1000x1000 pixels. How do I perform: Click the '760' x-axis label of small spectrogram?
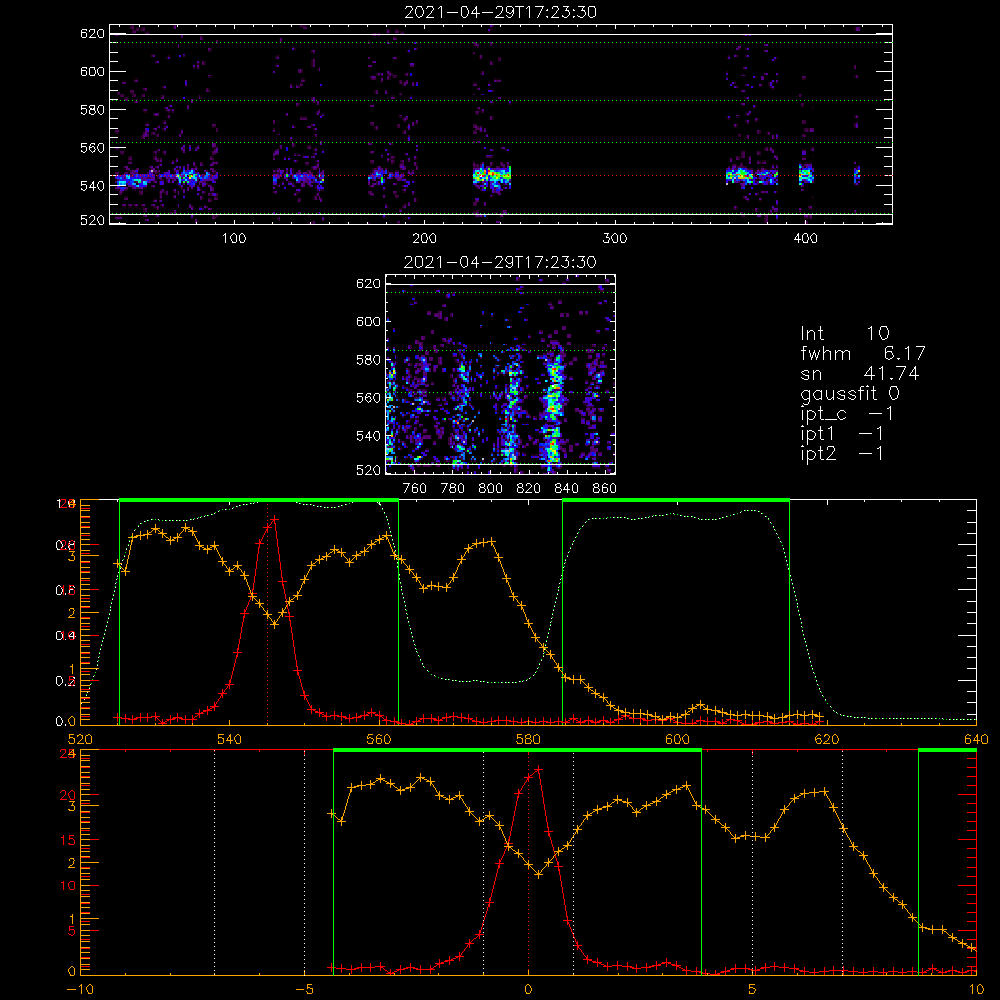(x=415, y=489)
